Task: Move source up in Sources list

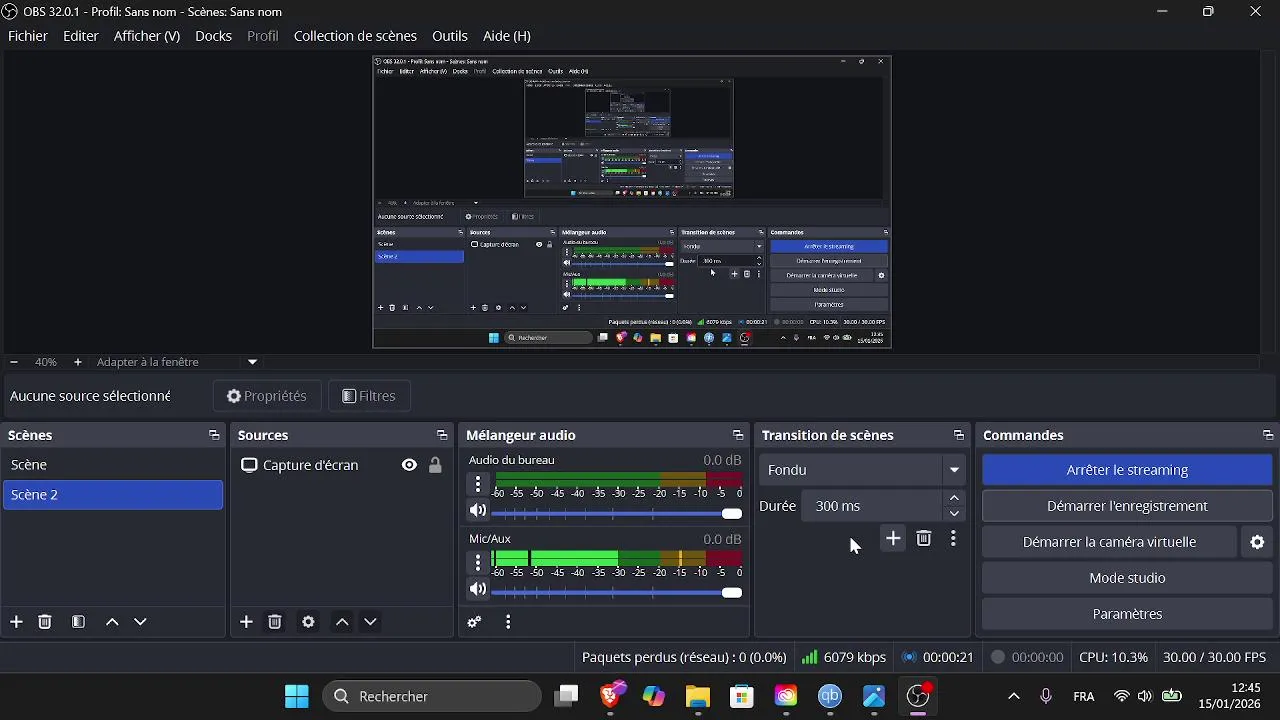Action: pyautogui.click(x=342, y=622)
